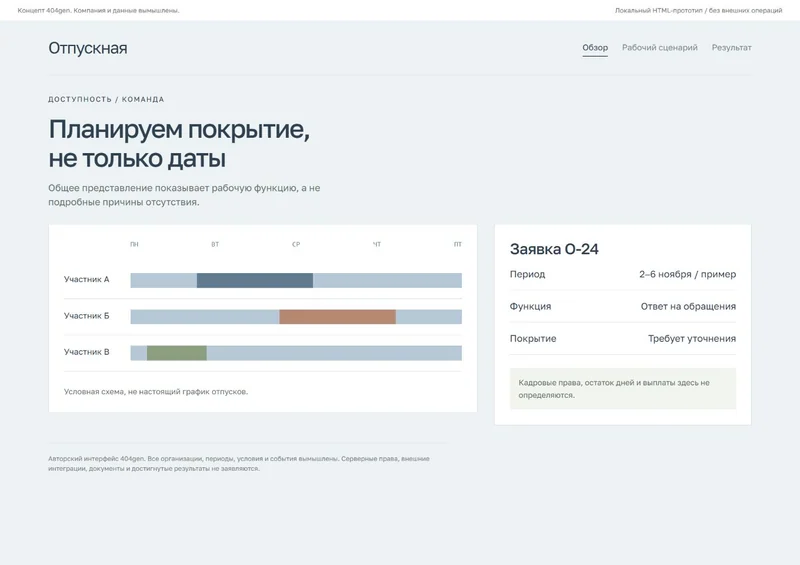Click the Авторский интерфейс 404gen footer text
The width and height of the screenshot is (800, 565).
(239, 463)
